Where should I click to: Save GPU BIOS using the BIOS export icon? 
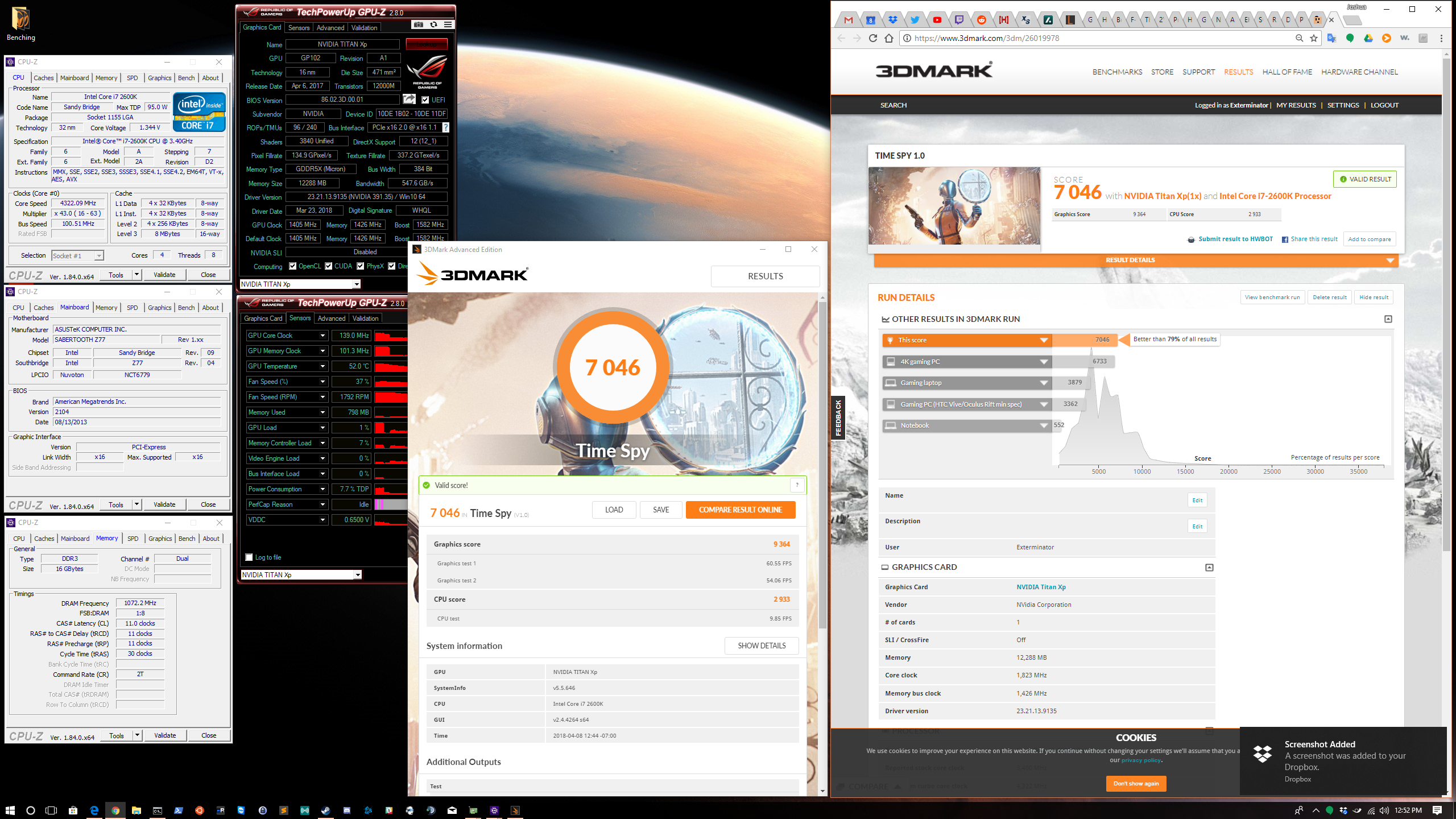(409, 100)
